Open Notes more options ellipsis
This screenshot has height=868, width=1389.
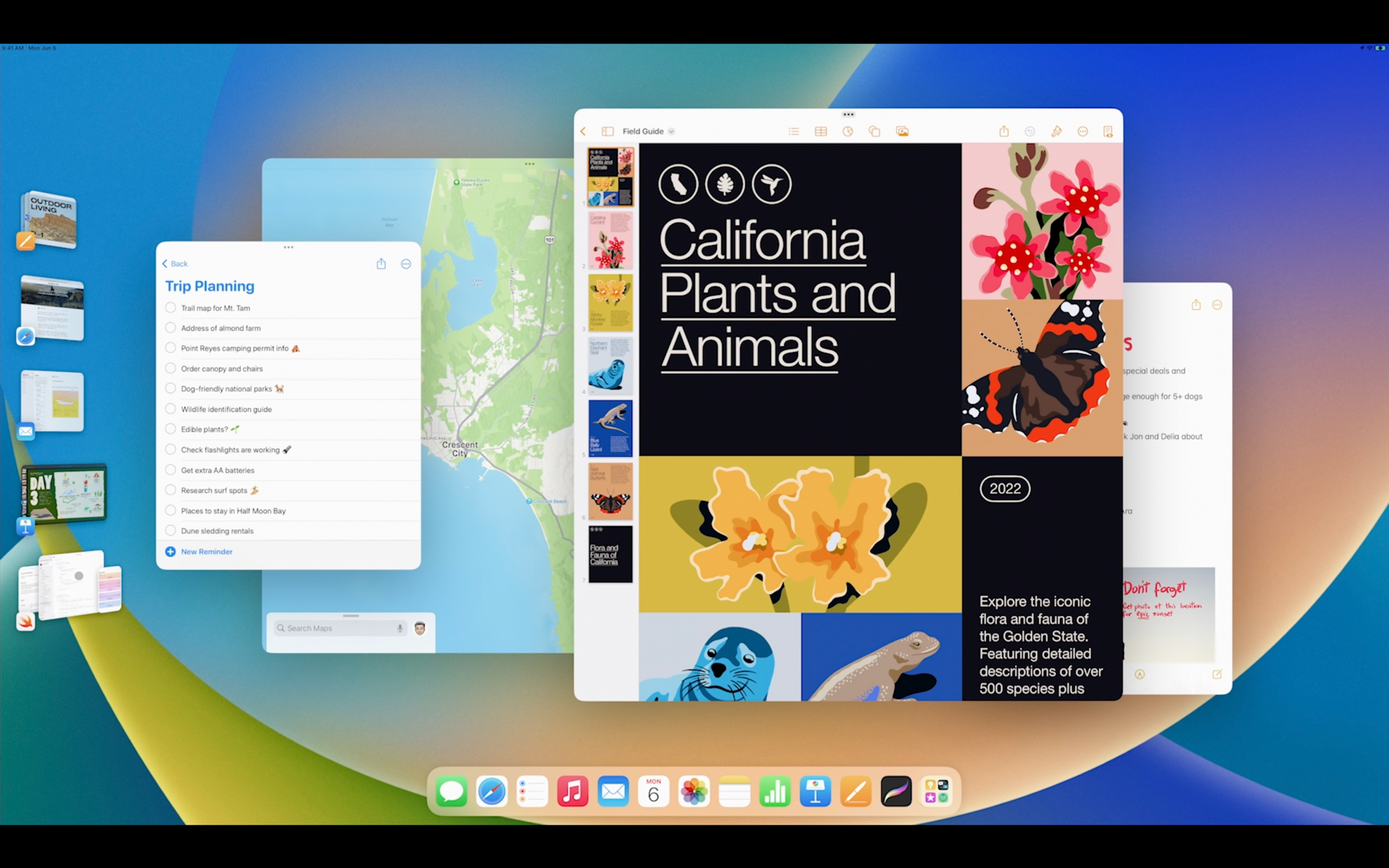pos(1217,305)
